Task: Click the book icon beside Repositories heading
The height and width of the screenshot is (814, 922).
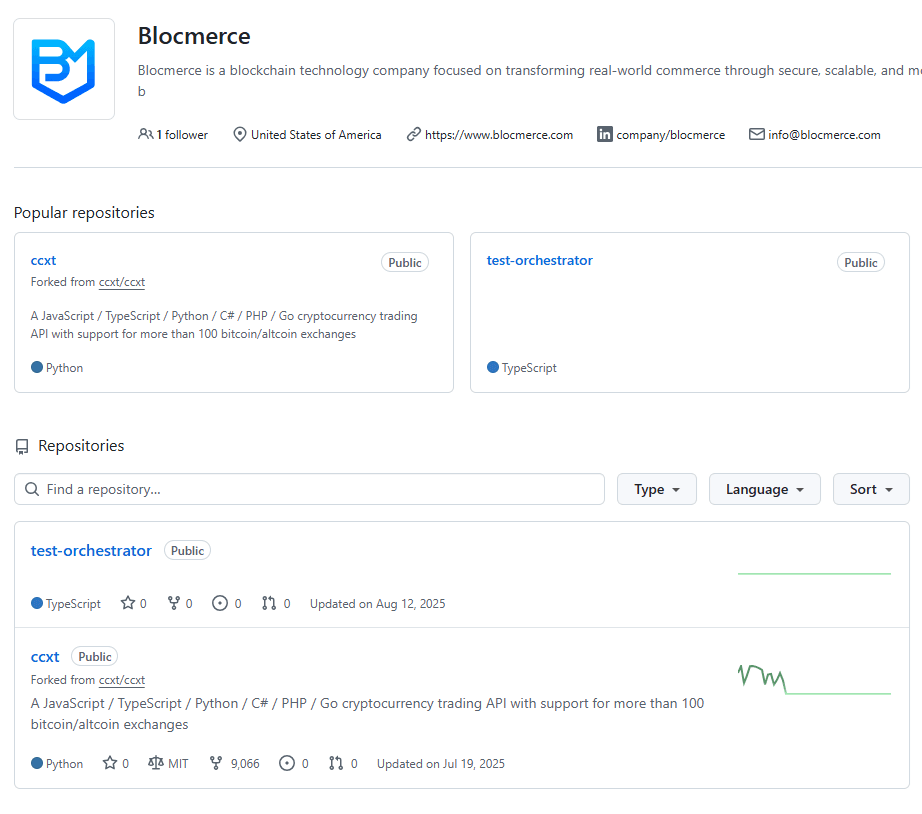Action: pyautogui.click(x=21, y=446)
